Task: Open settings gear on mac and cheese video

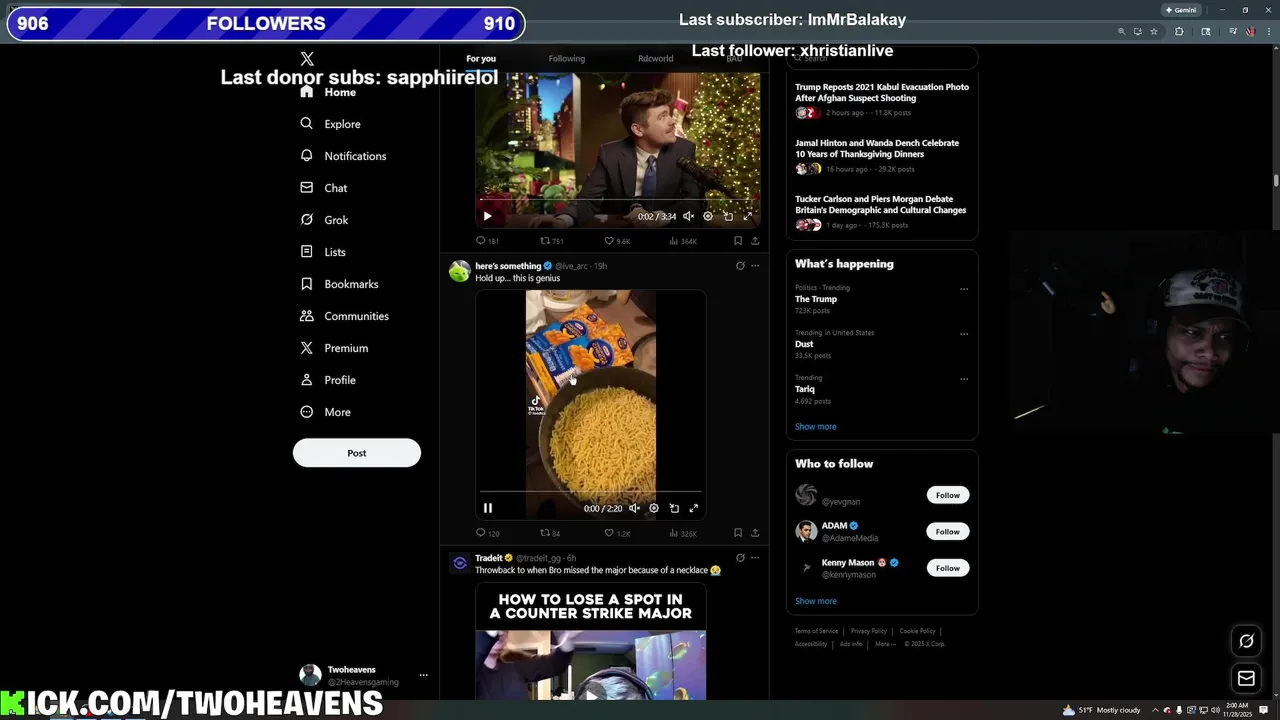Action: pos(654,508)
